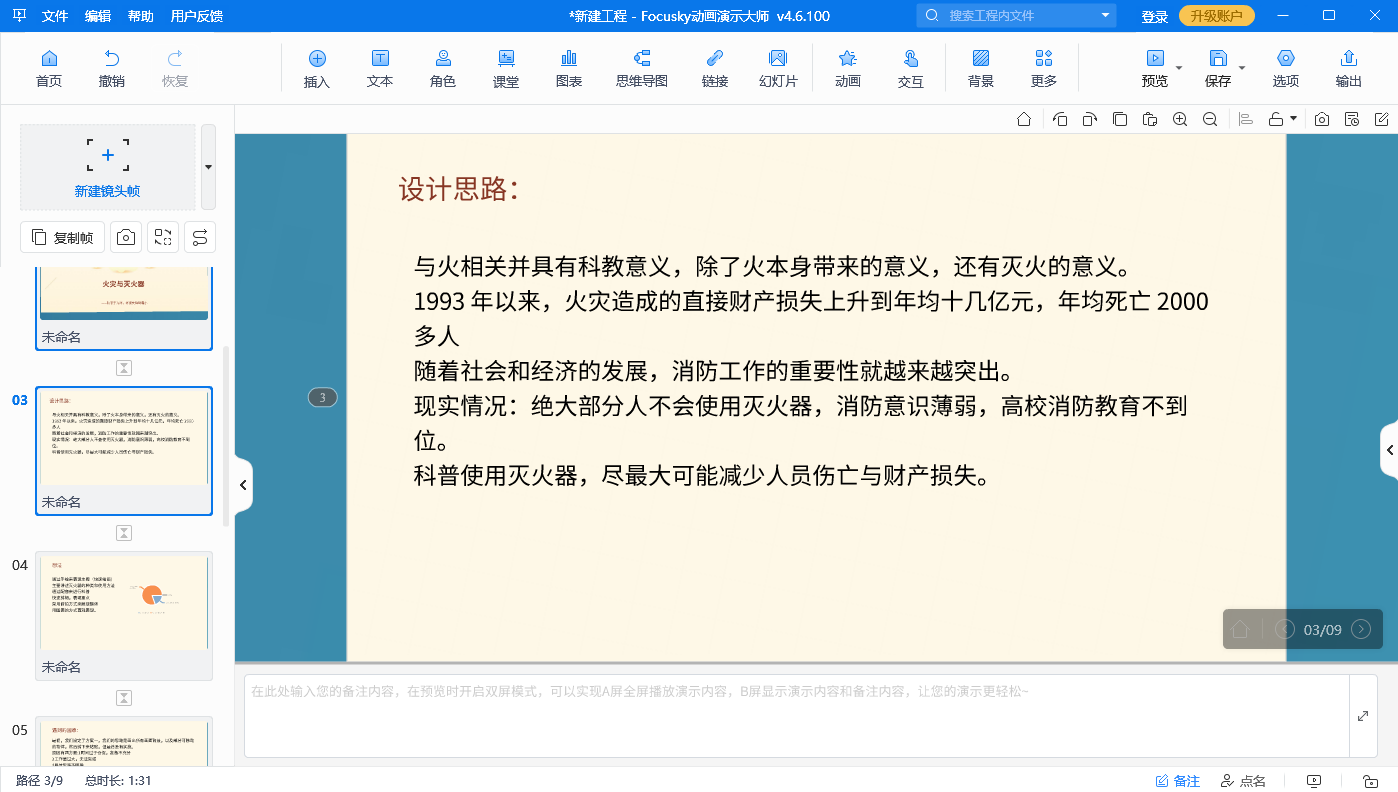Click the copy icon in canvas toolbar

1120,119
